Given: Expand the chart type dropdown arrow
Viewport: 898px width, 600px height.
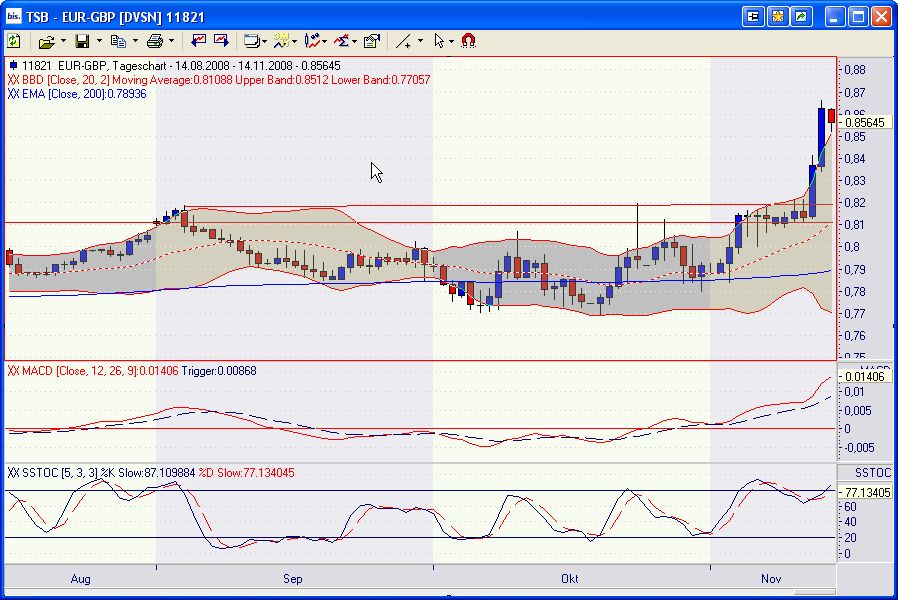Looking at the screenshot, I should pos(262,41).
